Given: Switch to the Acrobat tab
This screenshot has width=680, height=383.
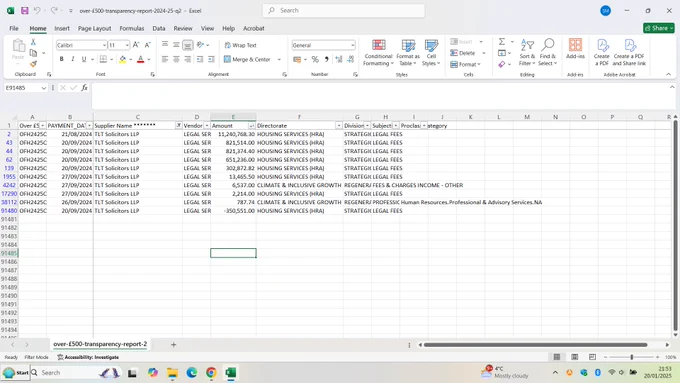Looking at the screenshot, I should [254, 28].
